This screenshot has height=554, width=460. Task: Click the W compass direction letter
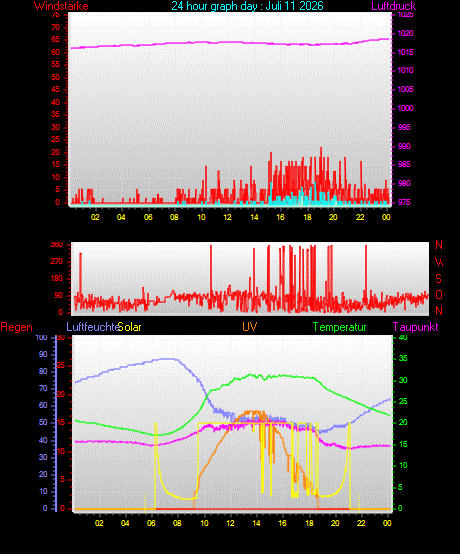[439, 262]
